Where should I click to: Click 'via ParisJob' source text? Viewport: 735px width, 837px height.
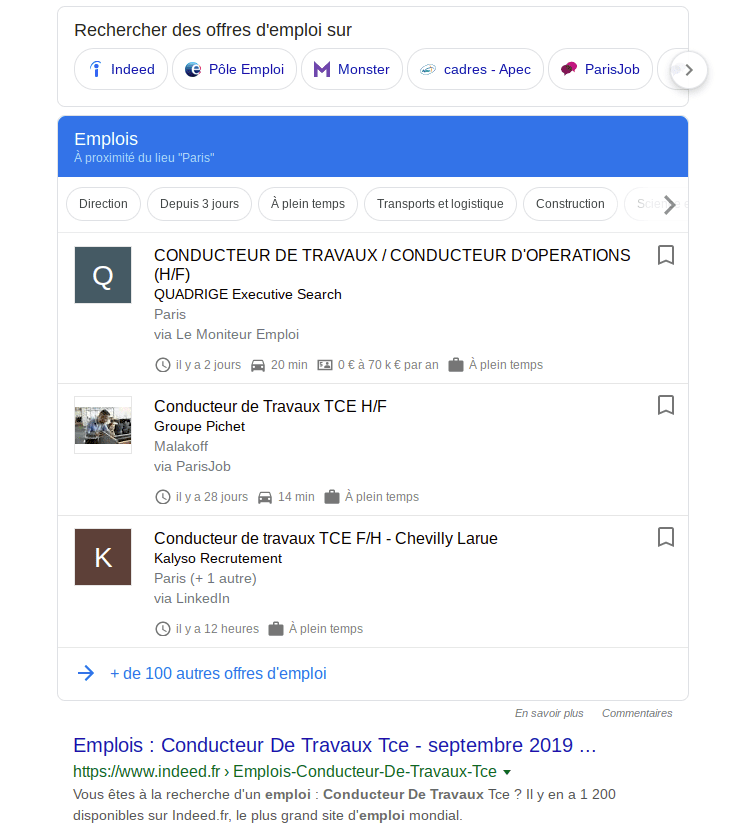coord(192,467)
